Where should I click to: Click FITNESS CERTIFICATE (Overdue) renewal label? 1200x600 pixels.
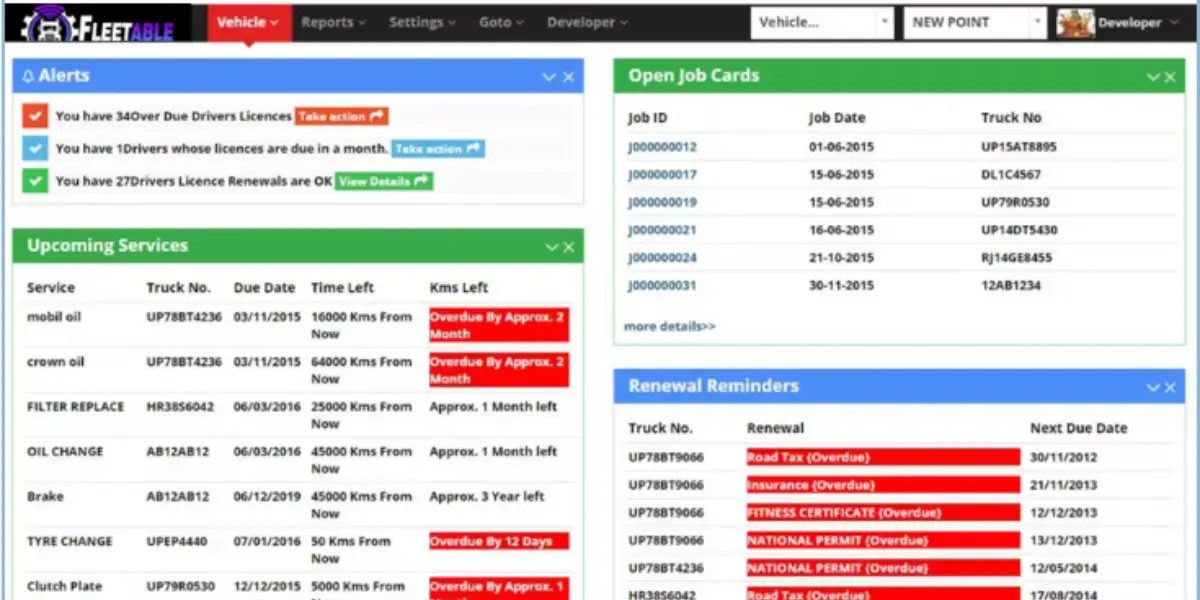click(x=883, y=513)
